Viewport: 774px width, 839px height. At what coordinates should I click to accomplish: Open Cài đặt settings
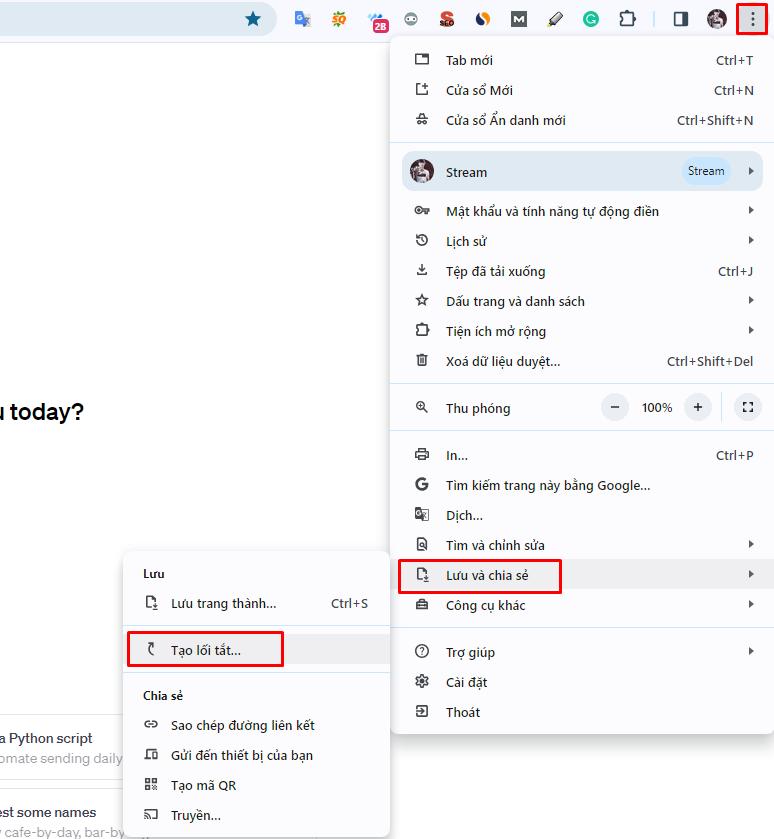(x=582, y=682)
